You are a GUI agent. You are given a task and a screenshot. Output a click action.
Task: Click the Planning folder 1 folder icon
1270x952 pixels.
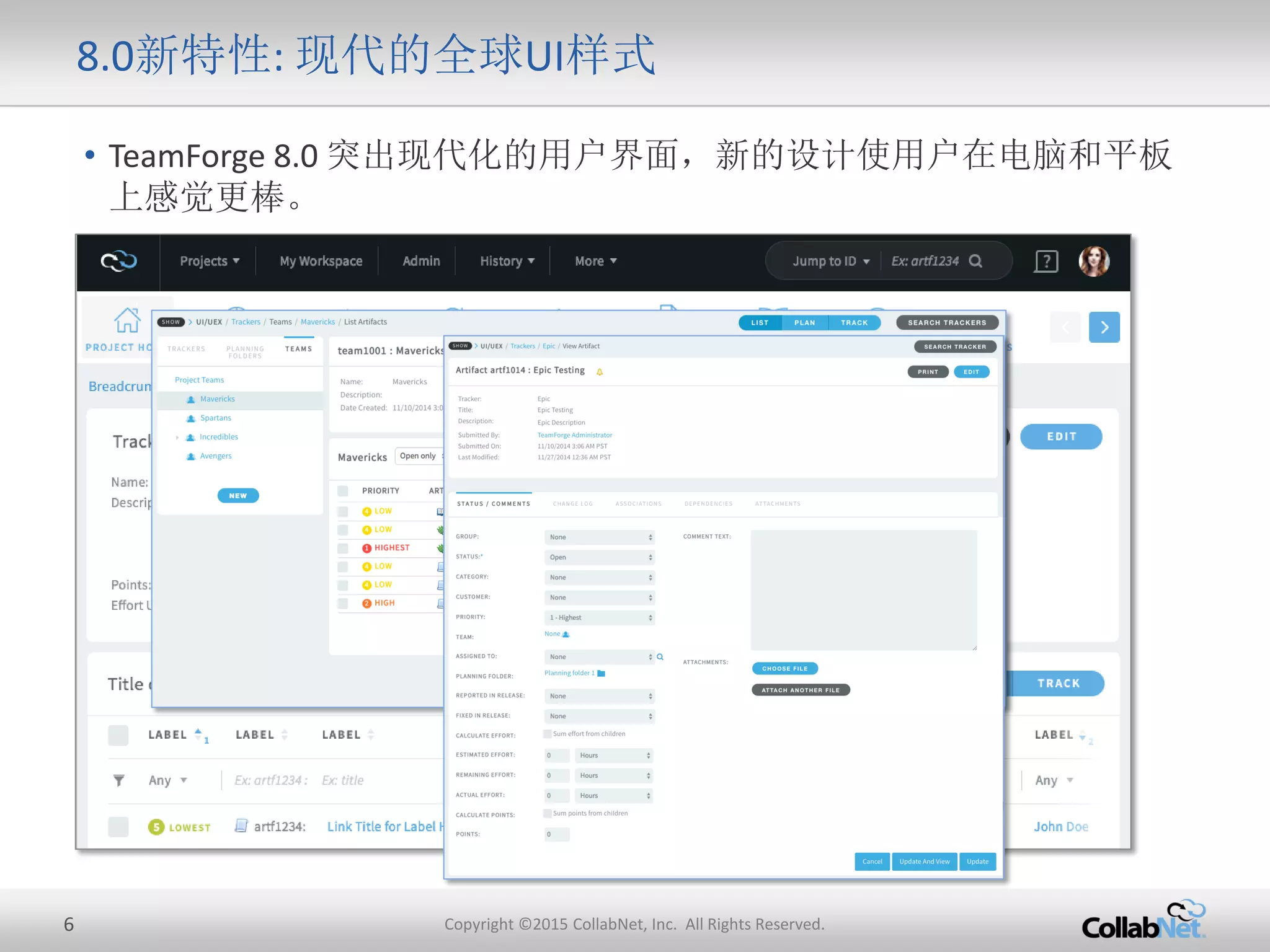point(601,674)
